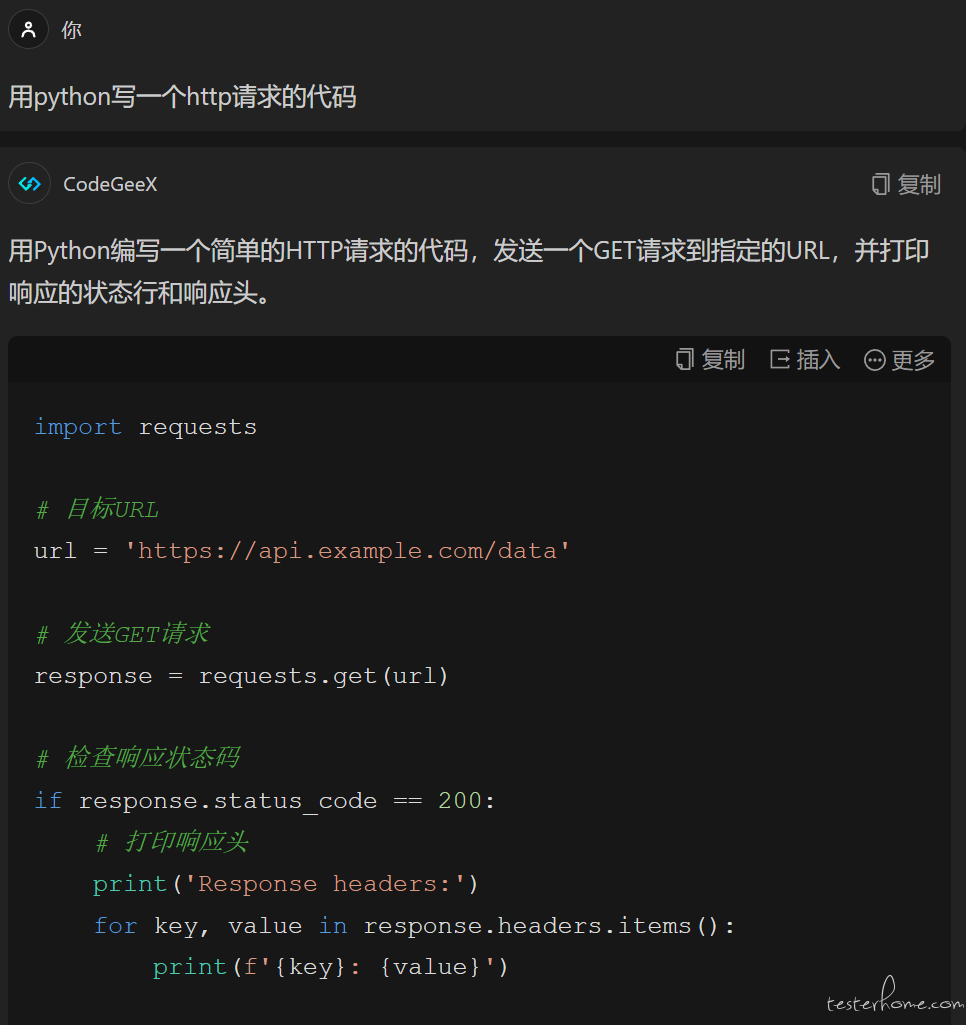Click the import requests code line

146,427
